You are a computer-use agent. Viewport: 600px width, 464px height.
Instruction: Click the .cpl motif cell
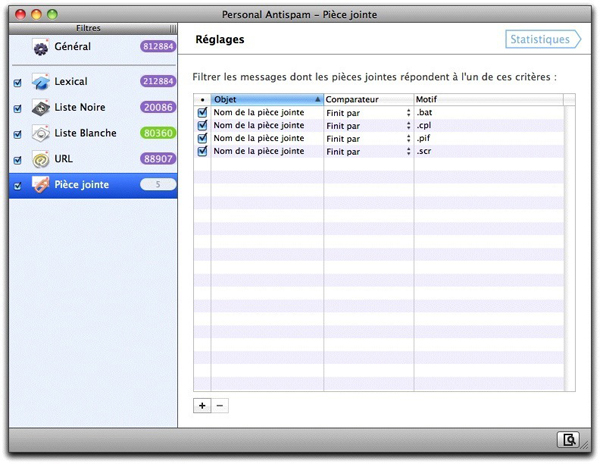pos(488,125)
